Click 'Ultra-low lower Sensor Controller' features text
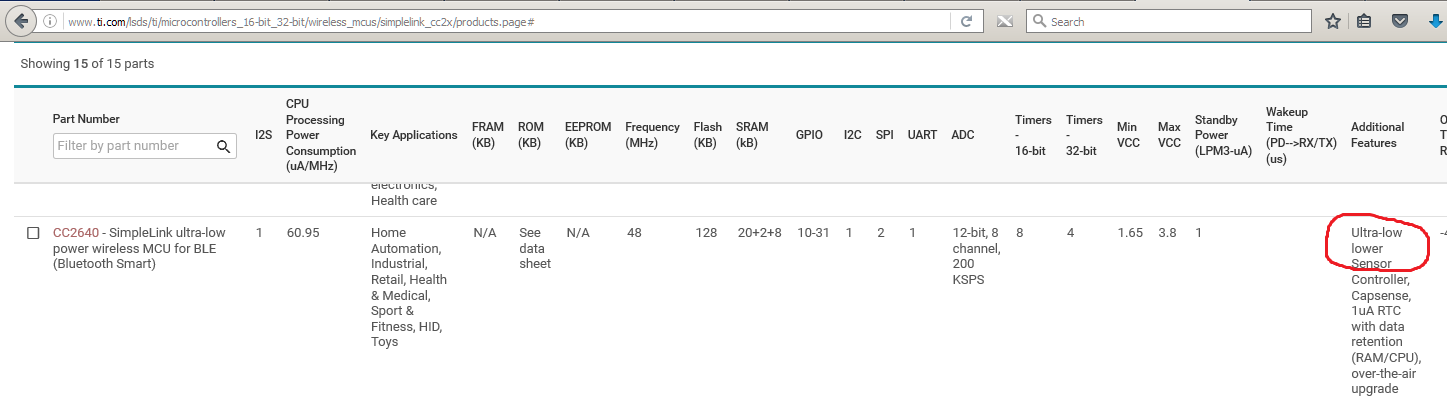Screen dimensions: 1447x402 point(1380,255)
